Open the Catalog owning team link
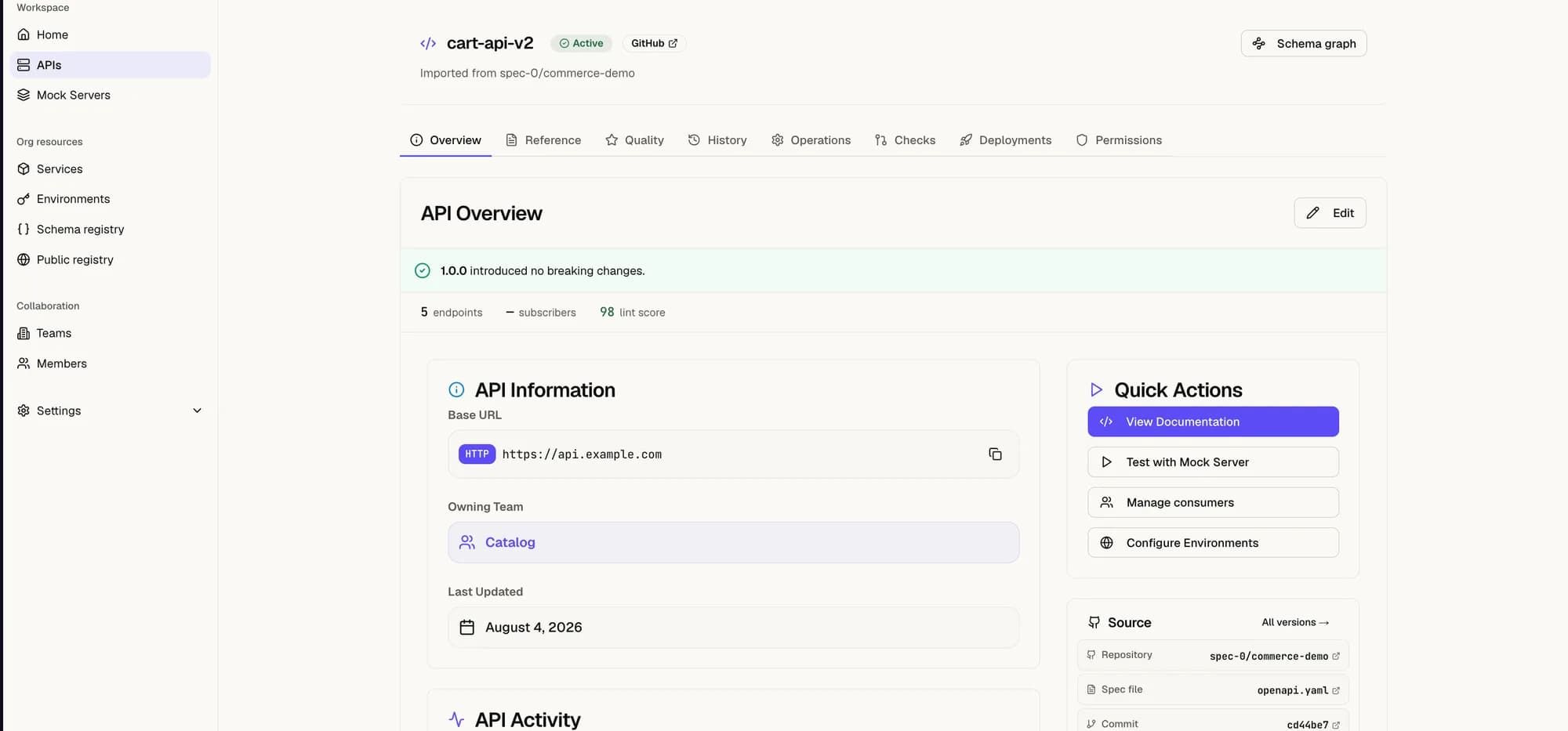 click(733, 542)
